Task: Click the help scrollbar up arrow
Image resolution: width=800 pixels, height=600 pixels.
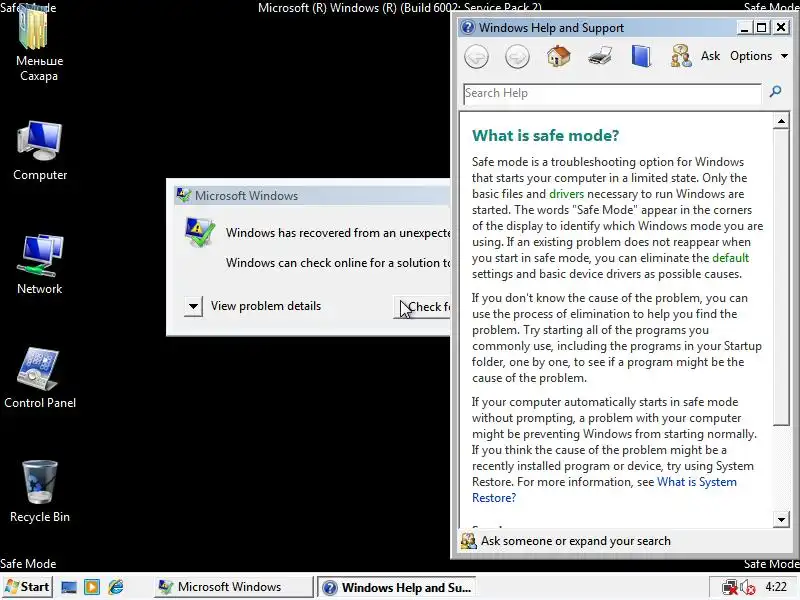Action: click(781, 121)
